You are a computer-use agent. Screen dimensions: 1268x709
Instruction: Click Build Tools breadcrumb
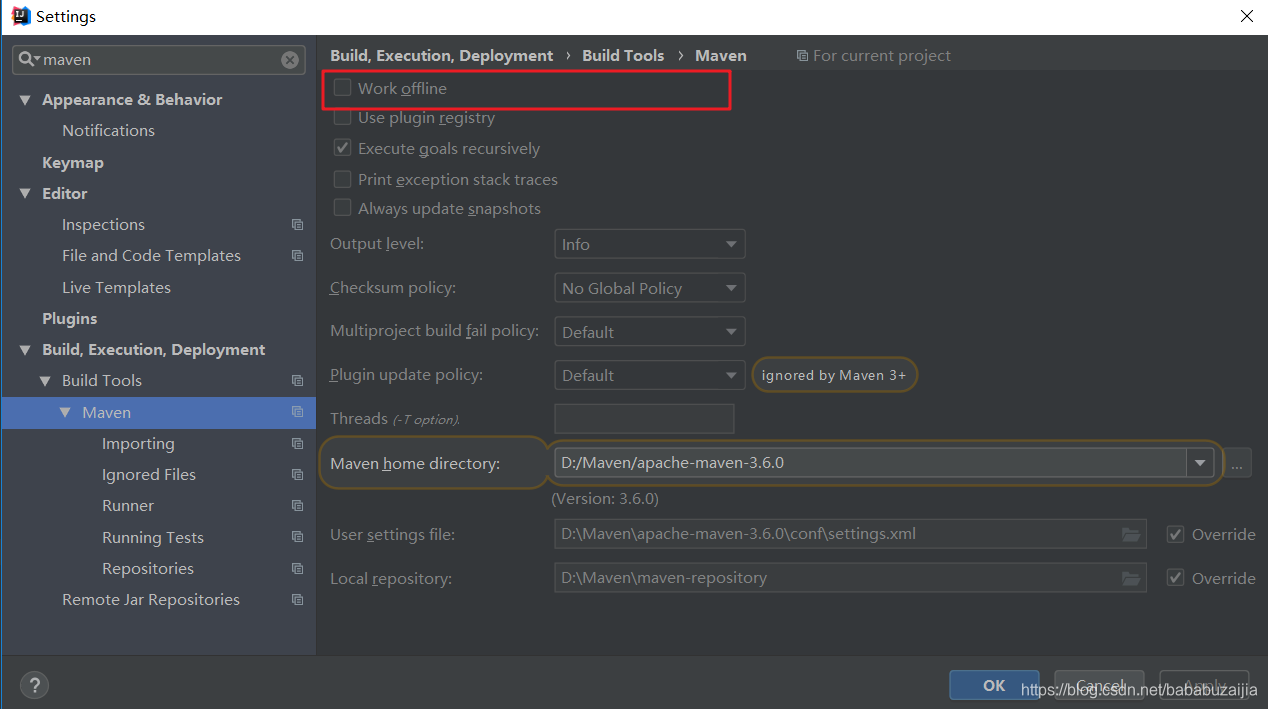(x=623, y=56)
